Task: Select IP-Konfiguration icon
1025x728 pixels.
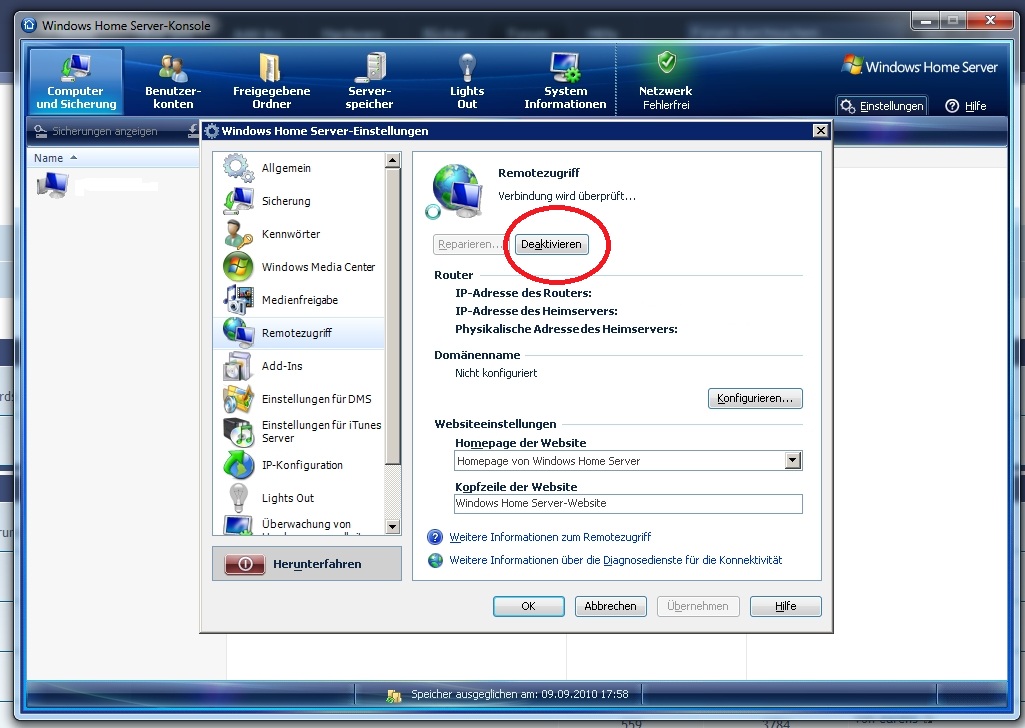Action: 239,465
